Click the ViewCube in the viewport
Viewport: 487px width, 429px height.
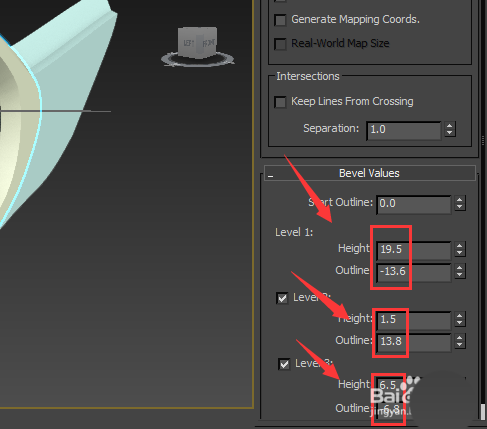(x=197, y=47)
